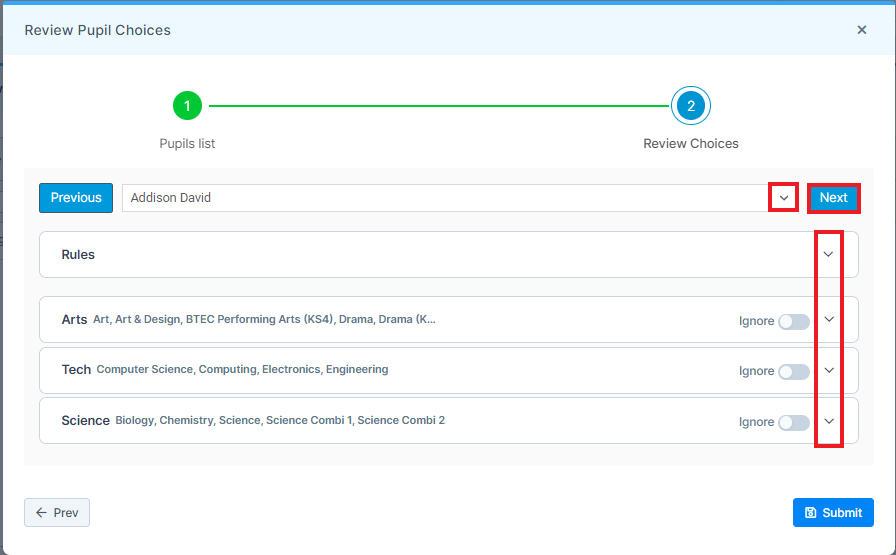Toggle Ignore for Science
Screen dimensions: 896x555
794,422
